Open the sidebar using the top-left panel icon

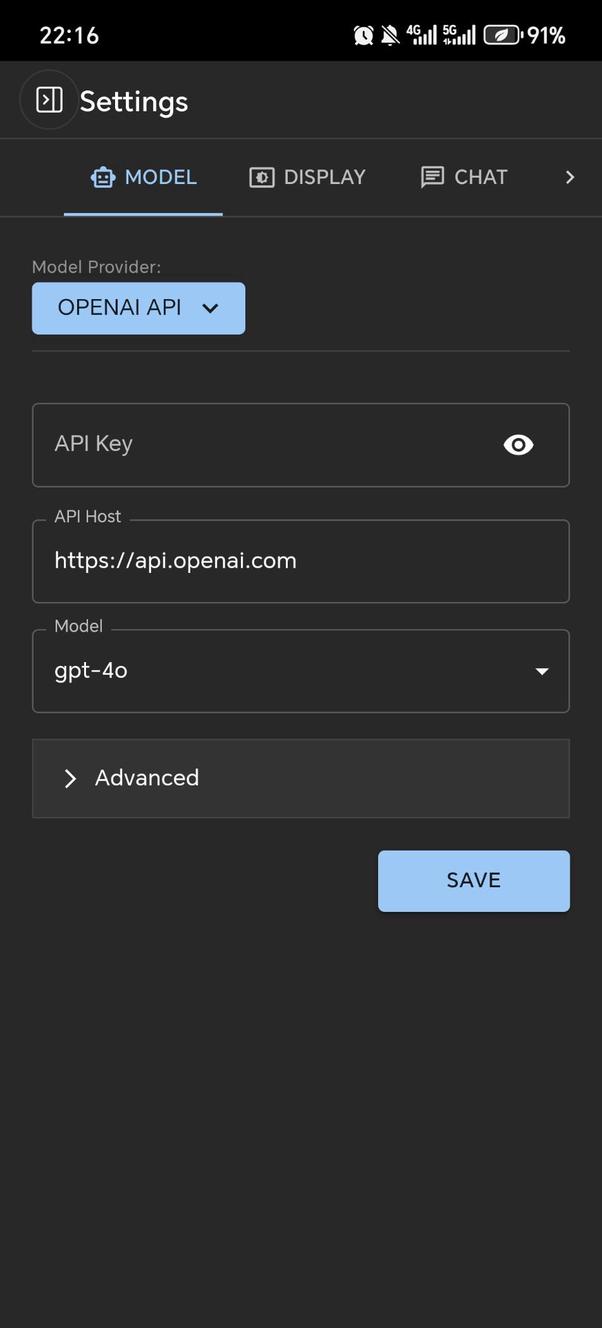click(48, 99)
